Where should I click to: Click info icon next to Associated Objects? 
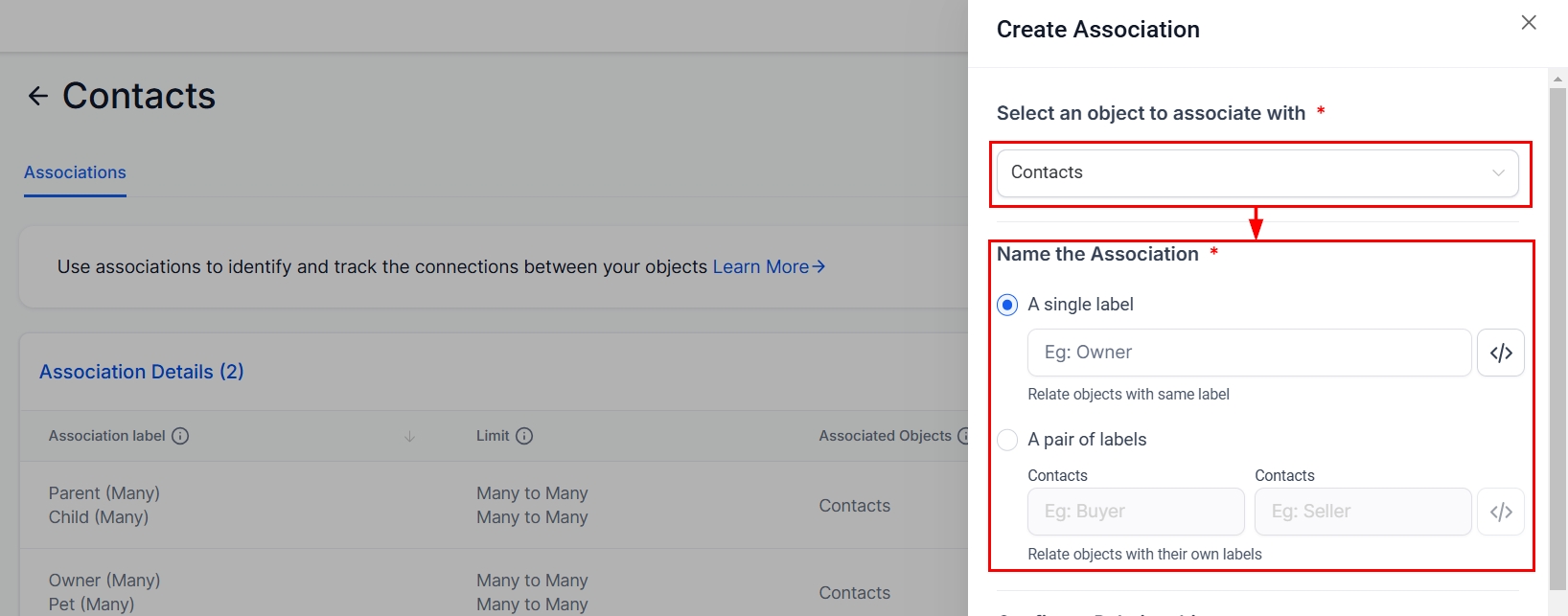(x=963, y=436)
